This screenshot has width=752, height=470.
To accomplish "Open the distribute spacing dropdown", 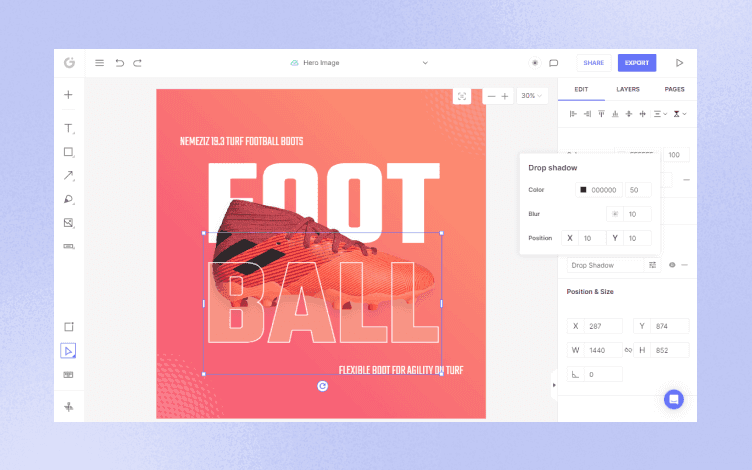I will click(660, 114).
